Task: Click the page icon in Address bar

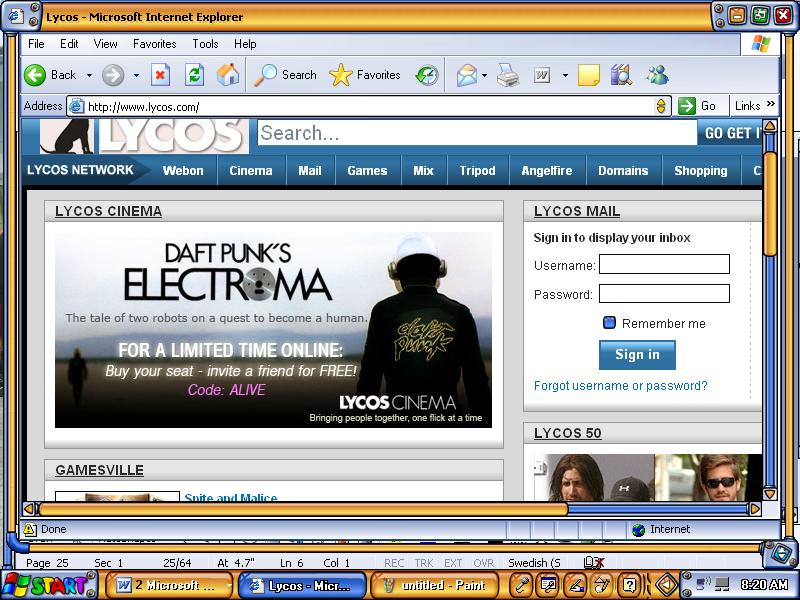Action: (76, 106)
